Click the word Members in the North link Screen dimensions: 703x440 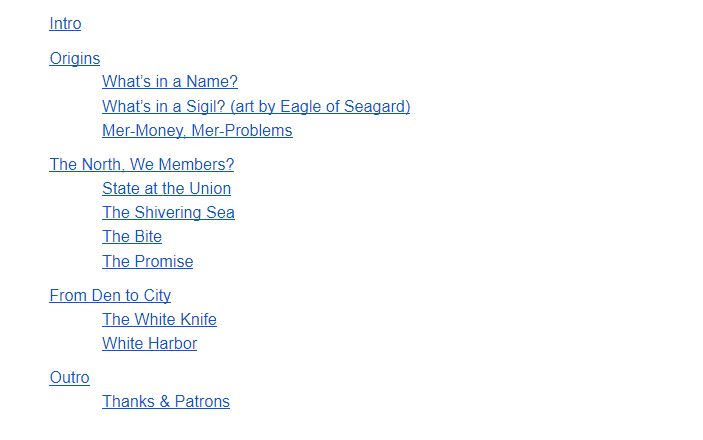[x=194, y=164]
